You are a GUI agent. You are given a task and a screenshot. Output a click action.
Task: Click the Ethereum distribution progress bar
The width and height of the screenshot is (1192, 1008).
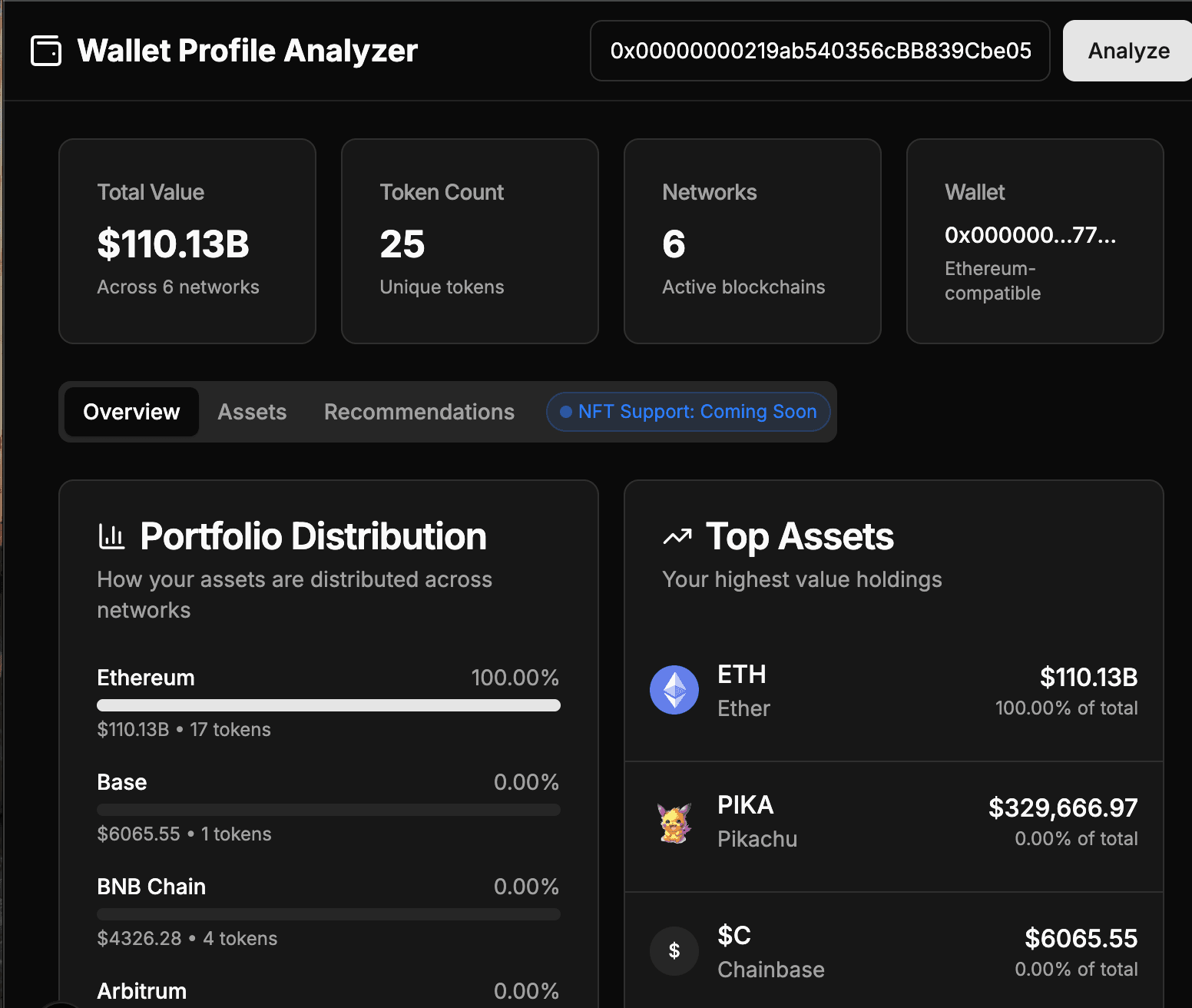pos(329,705)
